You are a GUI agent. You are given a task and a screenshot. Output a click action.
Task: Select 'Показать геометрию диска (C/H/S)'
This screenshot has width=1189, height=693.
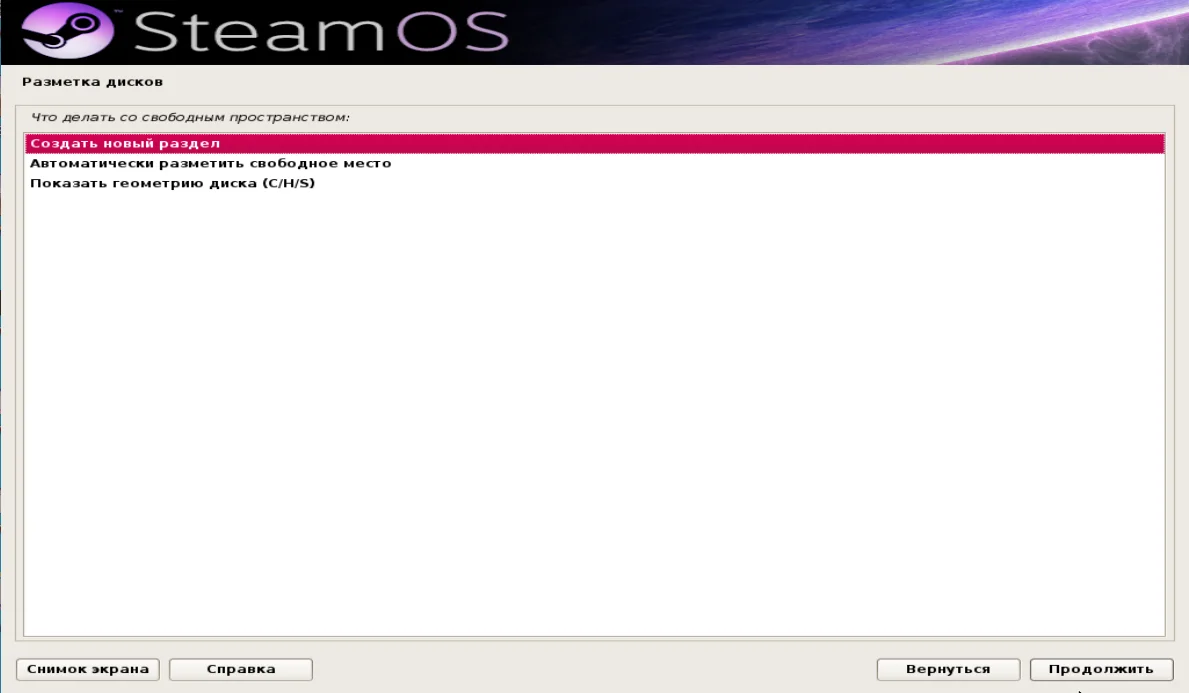594,183
